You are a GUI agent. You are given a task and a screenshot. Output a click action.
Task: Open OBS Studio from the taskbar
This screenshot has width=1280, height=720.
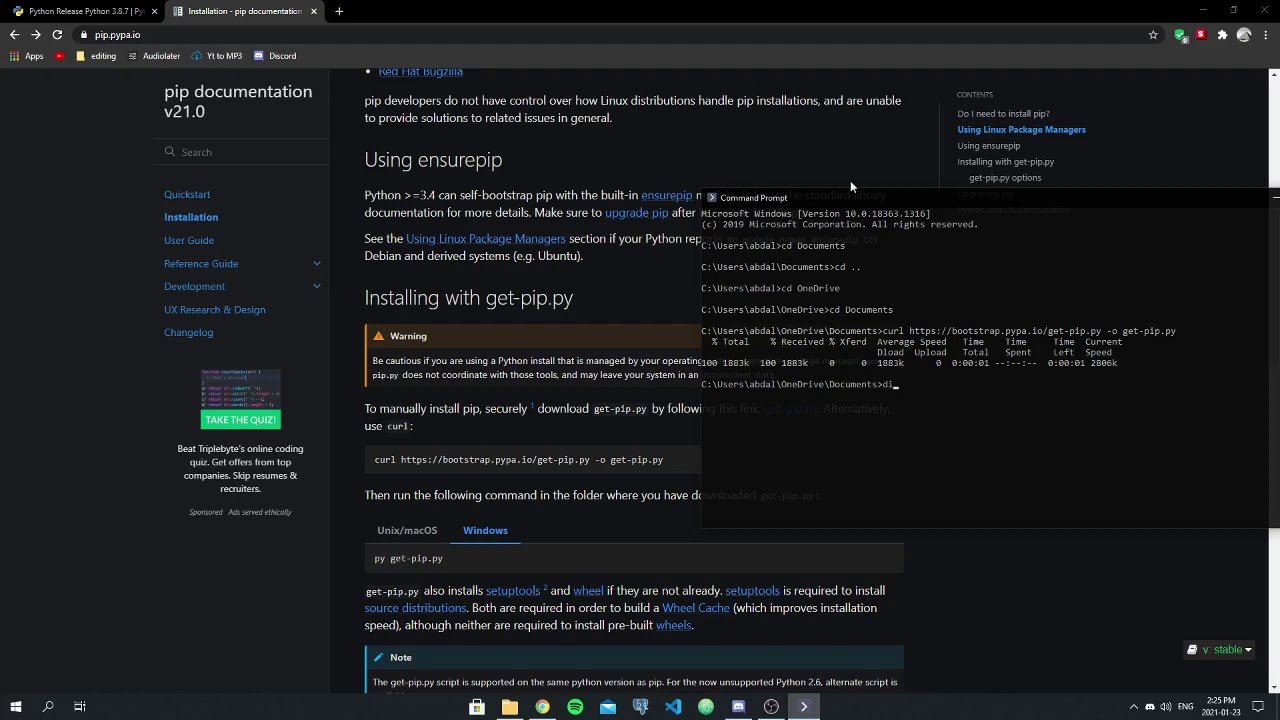click(x=771, y=707)
